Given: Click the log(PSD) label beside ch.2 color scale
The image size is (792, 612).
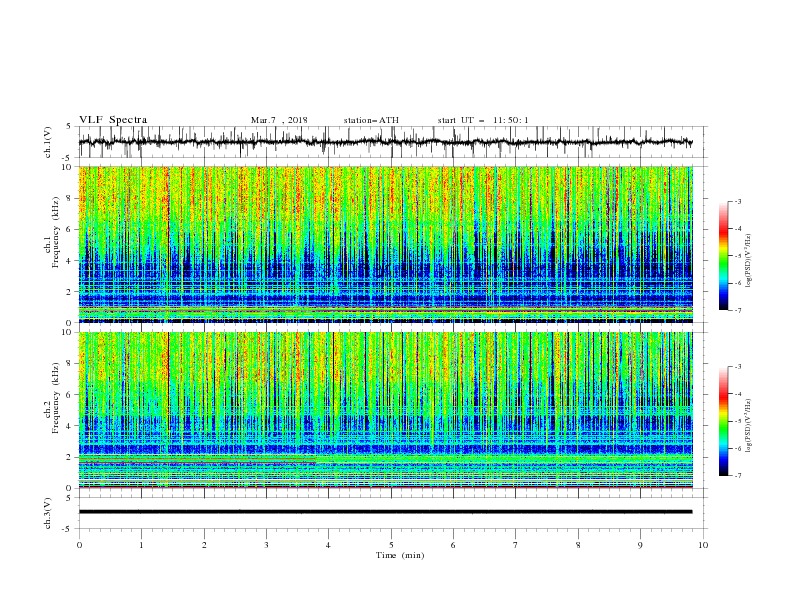Looking at the screenshot, I should pos(749,425).
